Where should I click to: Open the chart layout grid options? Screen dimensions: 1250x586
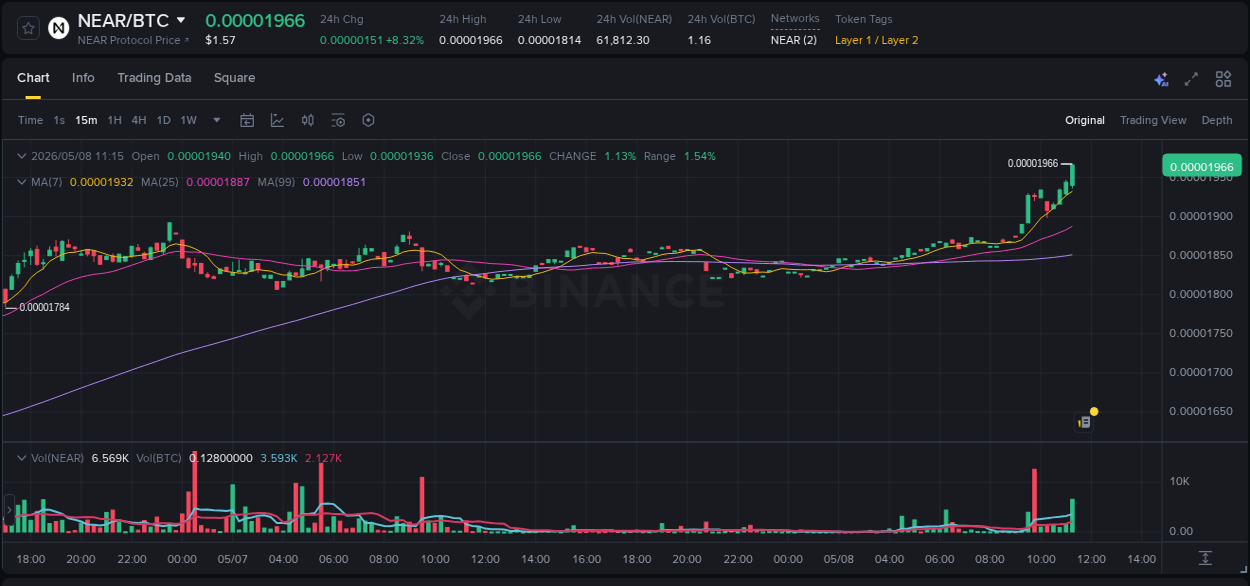point(1223,79)
